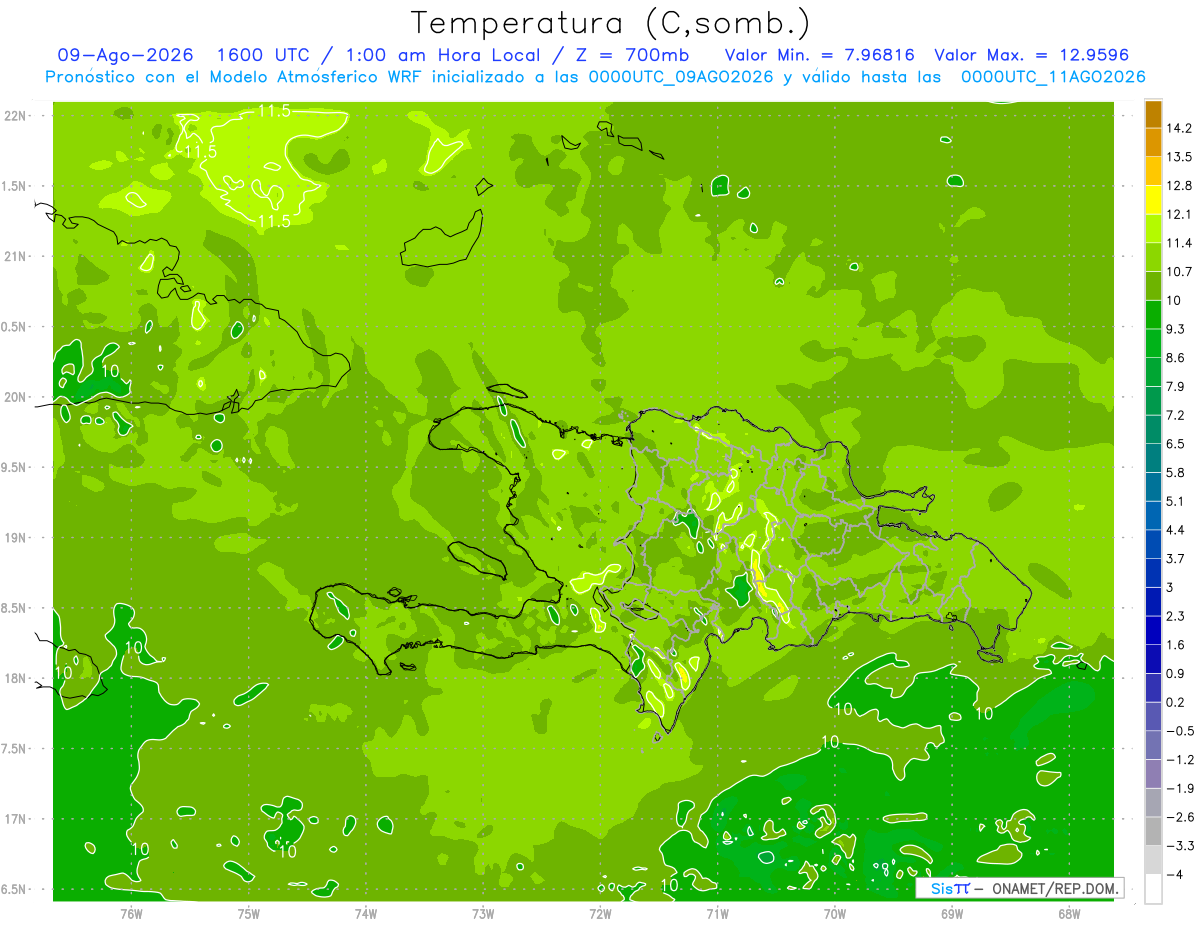Click the '22N' latitude label
1200x927 pixels.
tap(17, 116)
